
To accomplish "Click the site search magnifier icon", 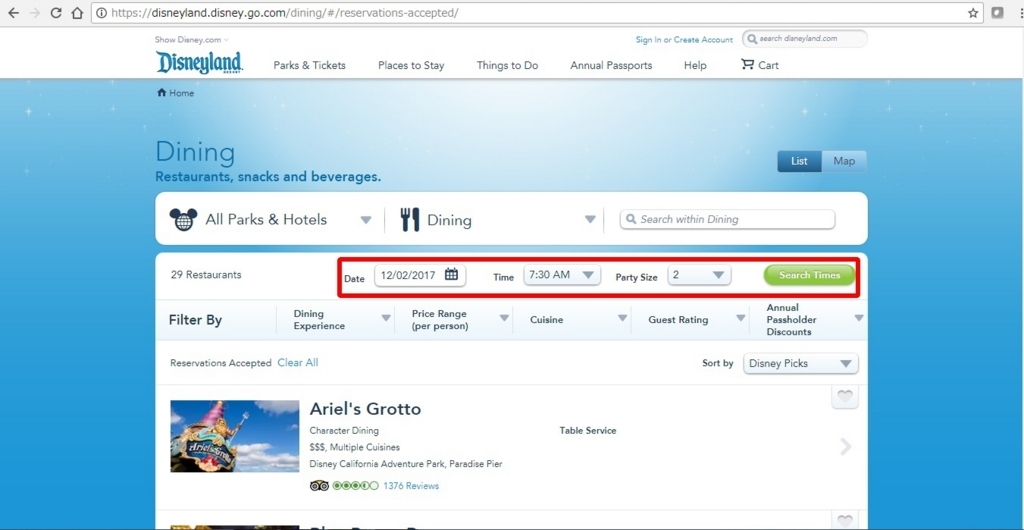I will tap(753, 39).
